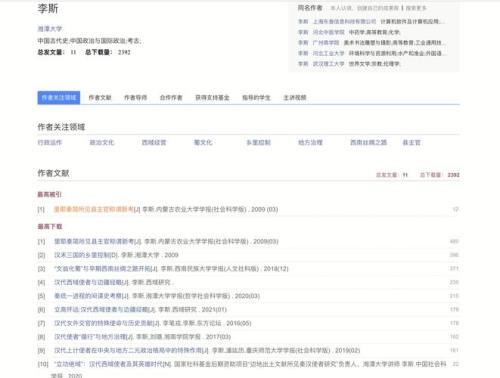Open the 湘潭大学 affiliation link

tap(50, 29)
